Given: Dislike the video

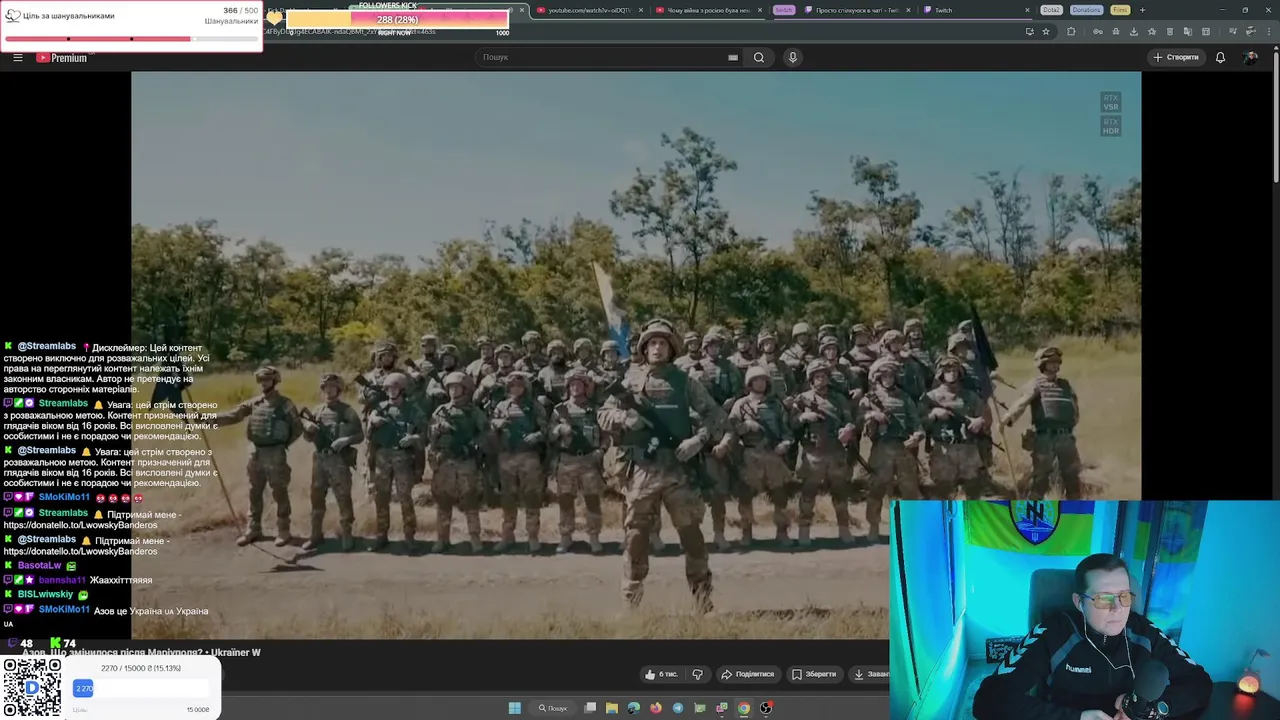Looking at the screenshot, I should (698, 674).
